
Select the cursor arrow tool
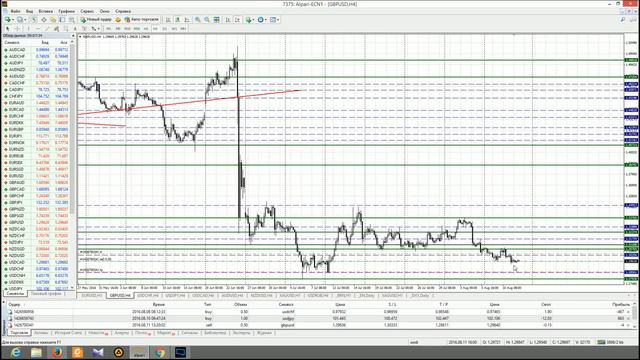coord(7,29)
